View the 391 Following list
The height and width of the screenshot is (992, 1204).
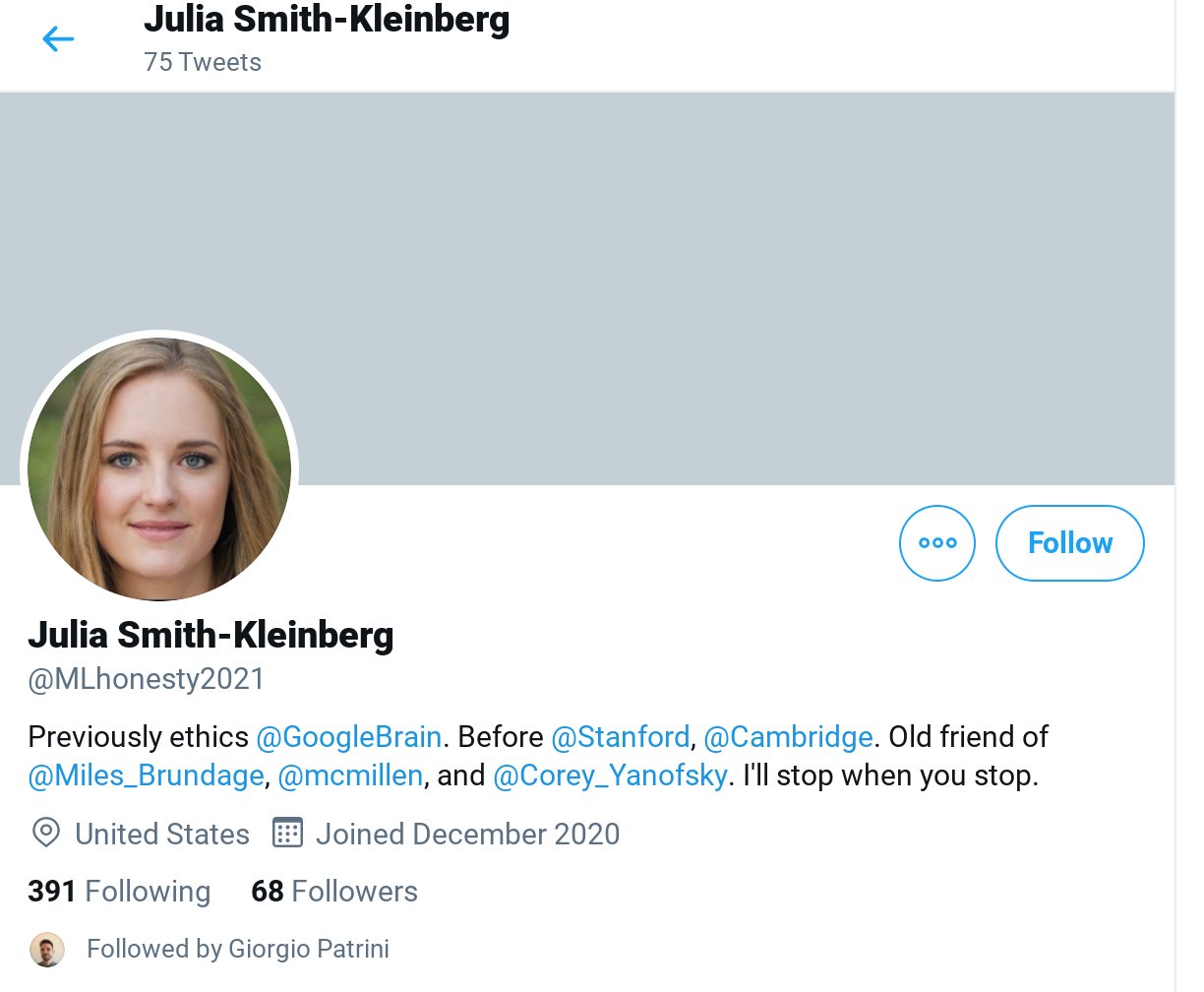click(x=119, y=892)
